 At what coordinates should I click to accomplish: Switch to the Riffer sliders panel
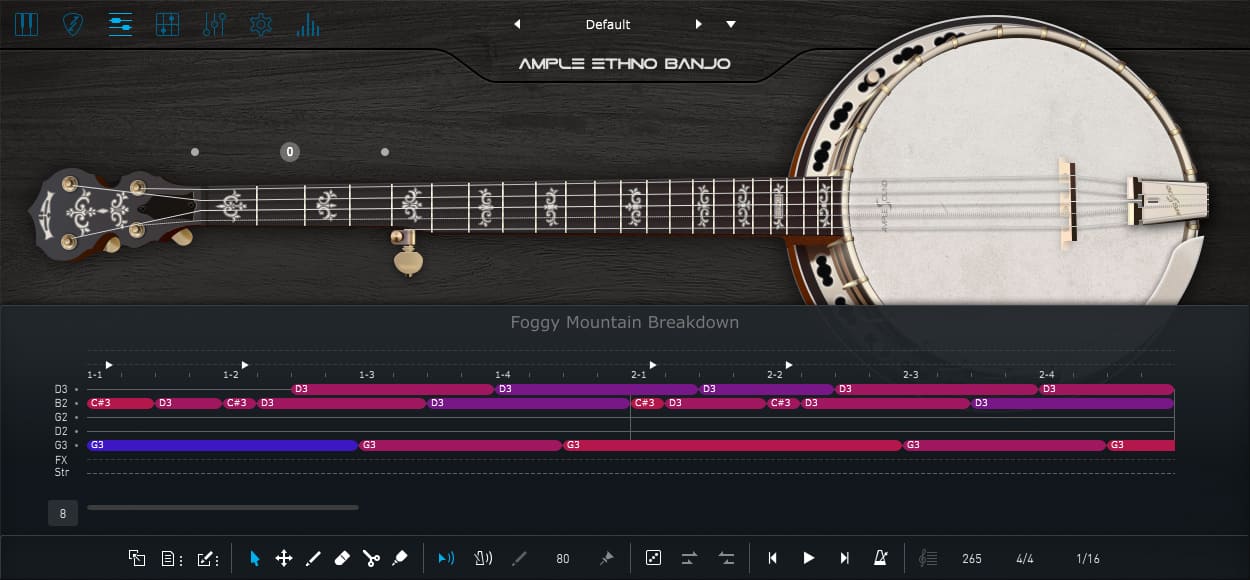coord(120,24)
